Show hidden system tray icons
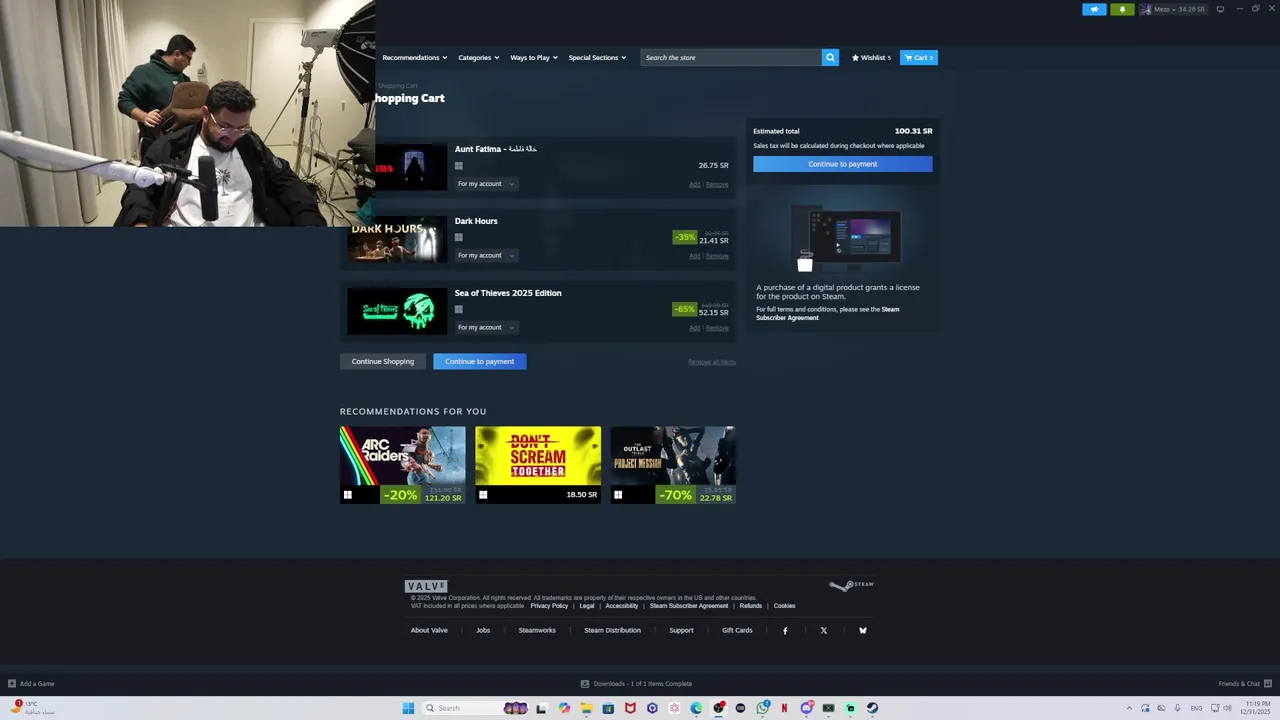The image size is (1280, 720). 1129,708
